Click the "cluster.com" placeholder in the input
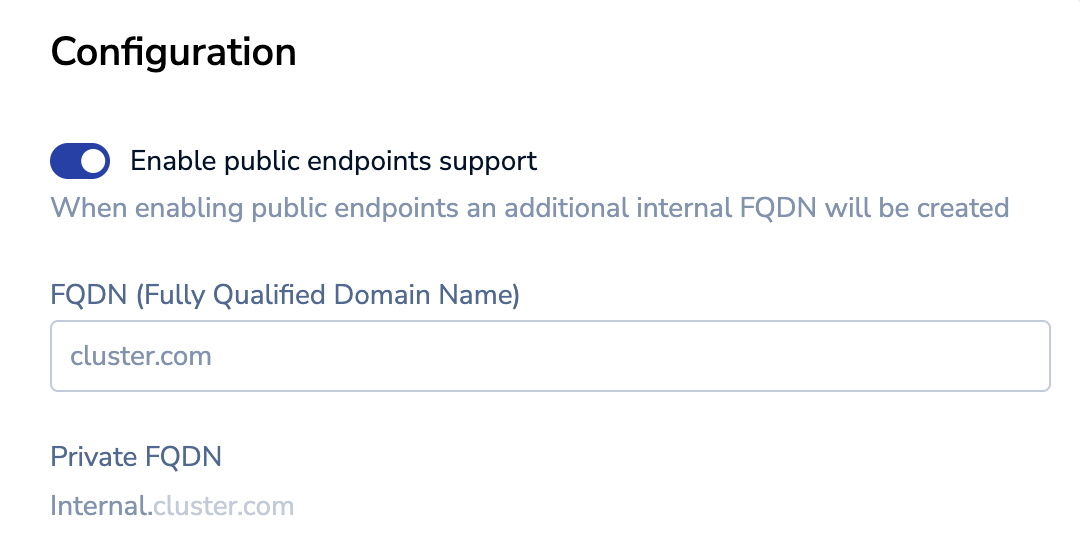This screenshot has height=540, width=1080. pyautogui.click(x=141, y=356)
